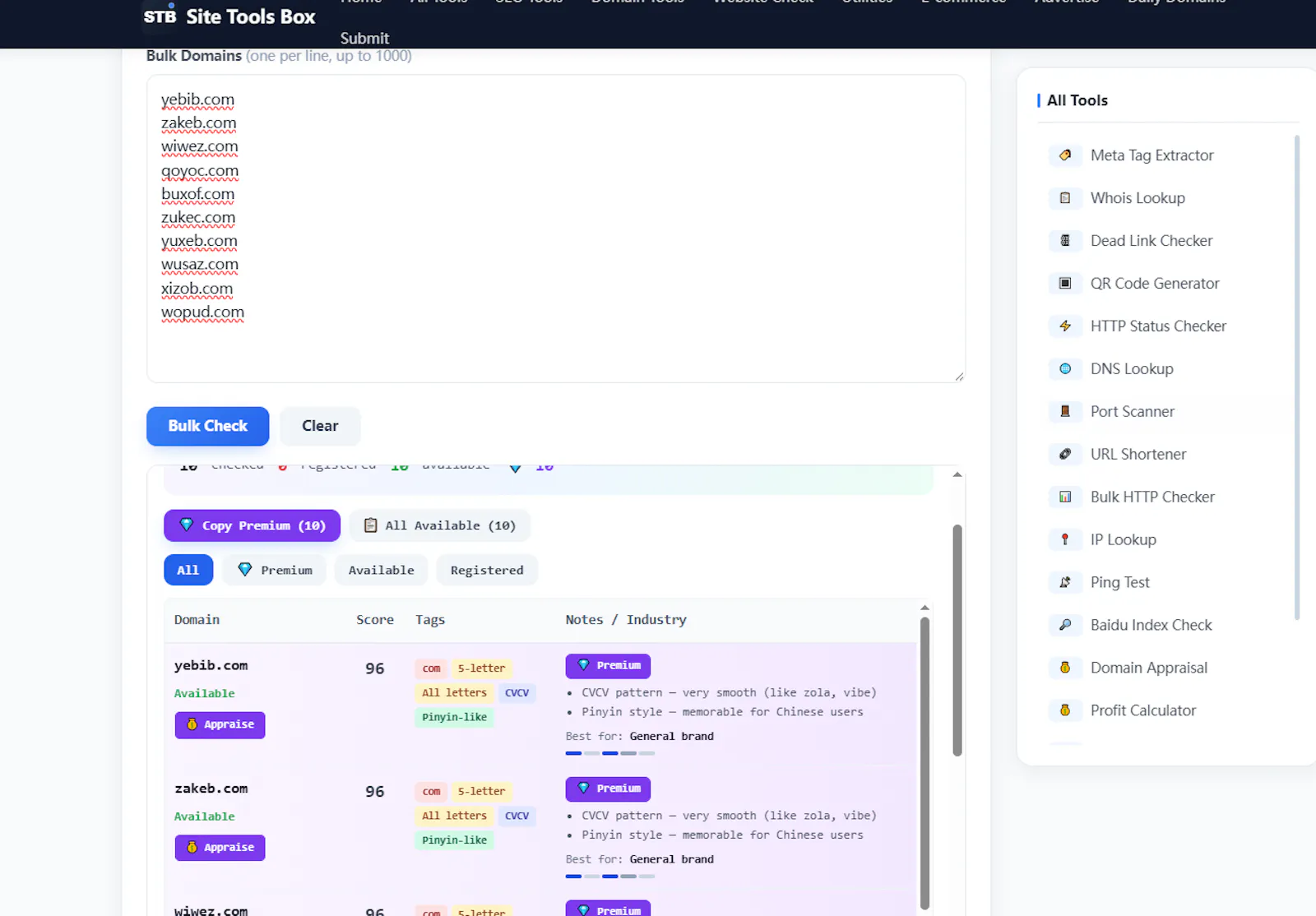1316x916 pixels.
Task: Click the Premium badge on yebib.com row
Action: 608,666
